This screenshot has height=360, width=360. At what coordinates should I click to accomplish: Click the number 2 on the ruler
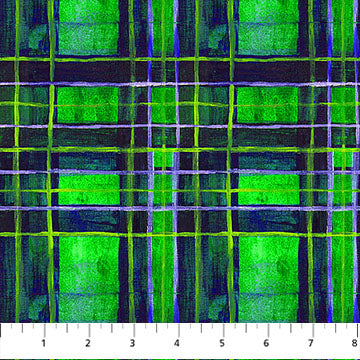point(88,343)
